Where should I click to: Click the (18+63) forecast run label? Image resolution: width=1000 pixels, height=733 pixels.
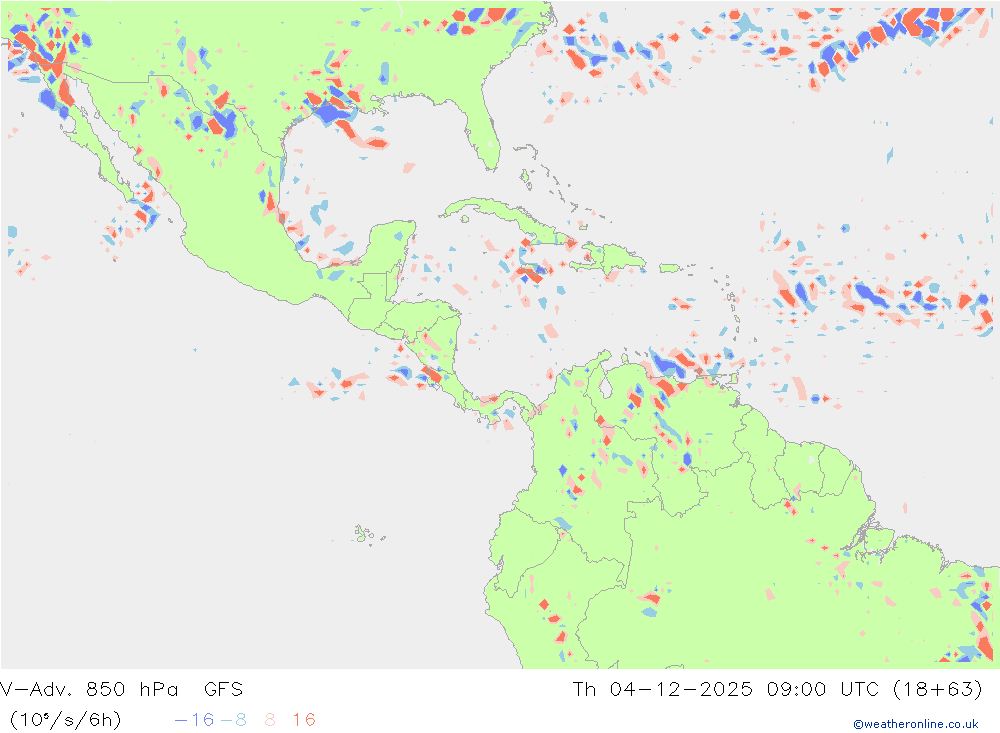coord(938,690)
